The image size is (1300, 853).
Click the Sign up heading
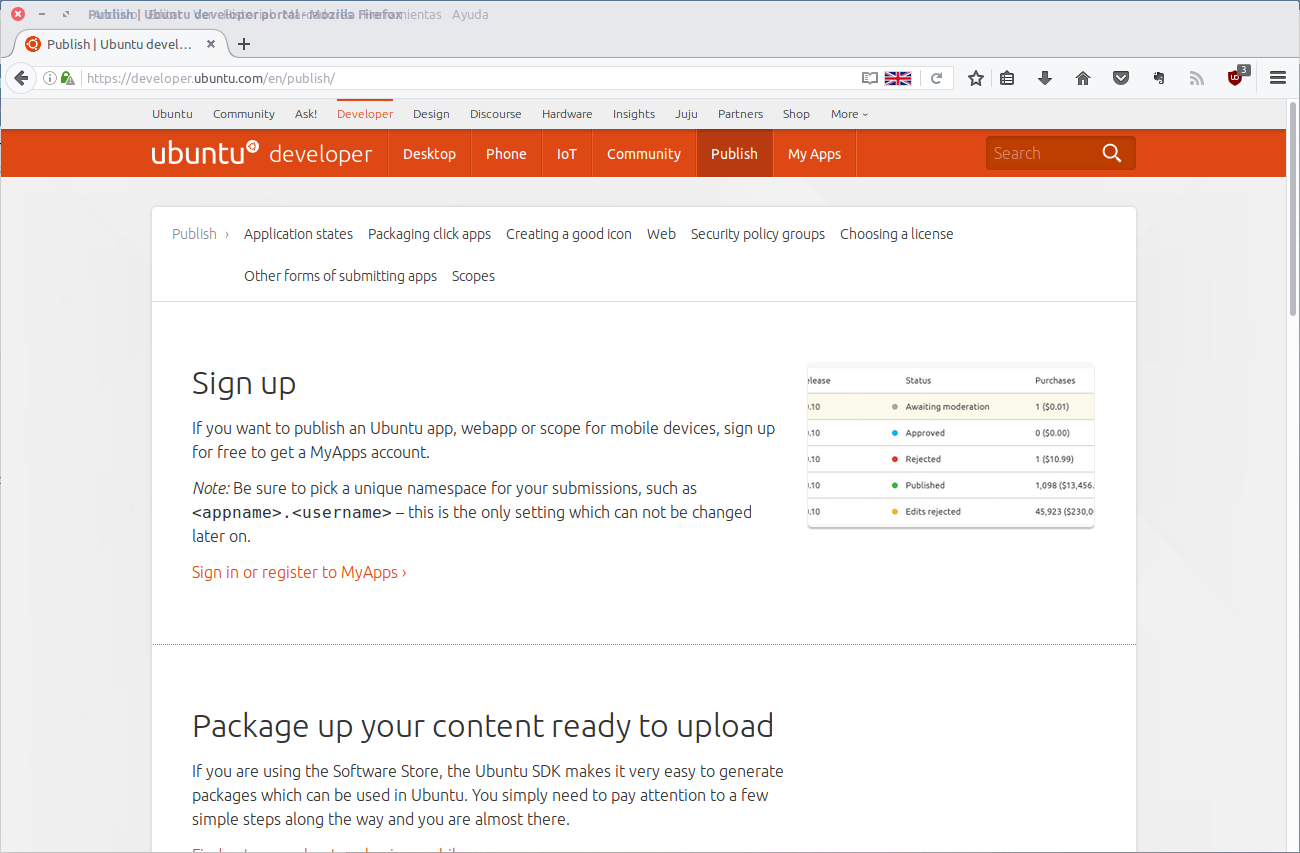tap(244, 383)
